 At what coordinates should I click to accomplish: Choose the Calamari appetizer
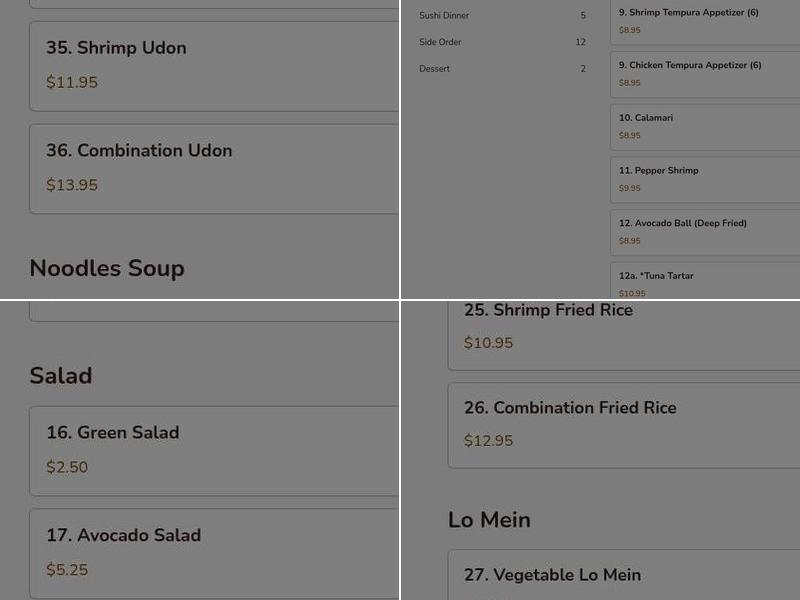point(646,118)
